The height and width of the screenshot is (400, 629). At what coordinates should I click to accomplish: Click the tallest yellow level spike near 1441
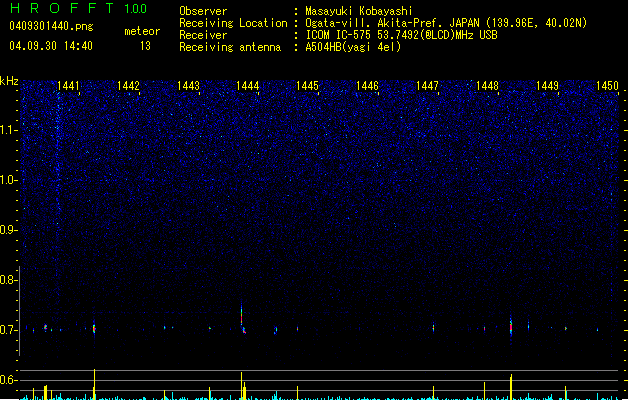tap(94, 384)
